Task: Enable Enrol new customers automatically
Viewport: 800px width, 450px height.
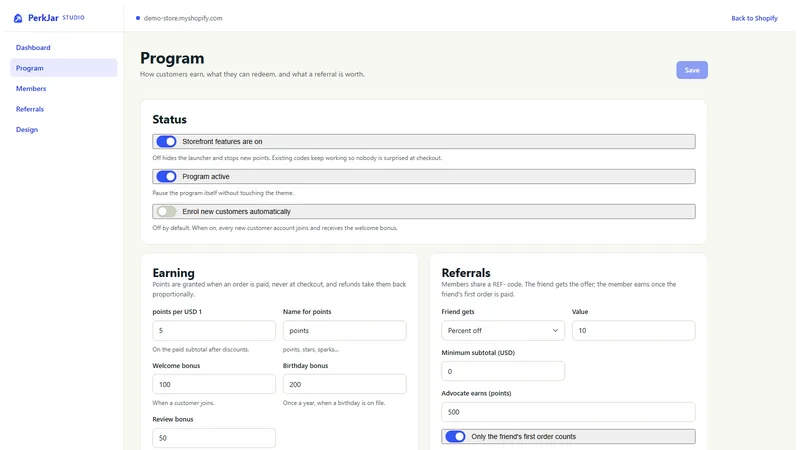Action: (x=166, y=211)
